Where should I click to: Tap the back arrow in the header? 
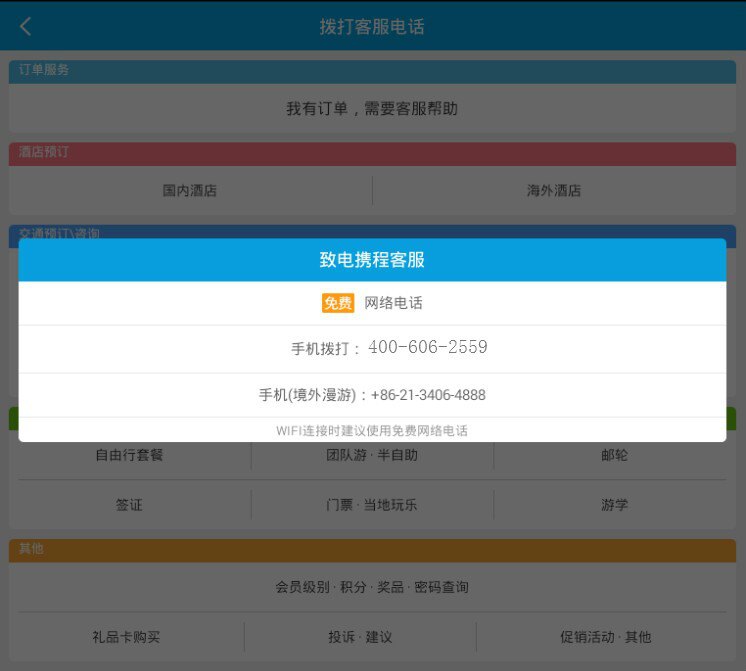[x=26, y=27]
